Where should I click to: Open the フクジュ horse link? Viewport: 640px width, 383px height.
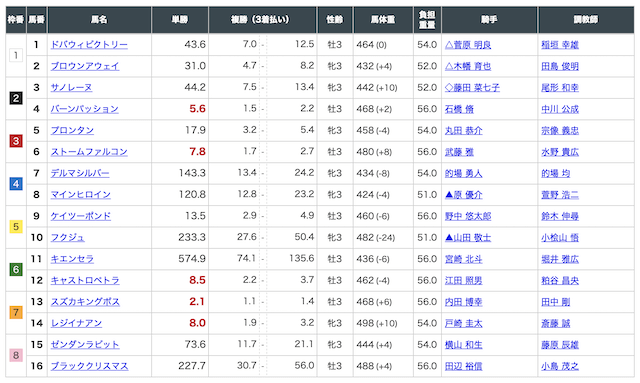coord(68,238)
